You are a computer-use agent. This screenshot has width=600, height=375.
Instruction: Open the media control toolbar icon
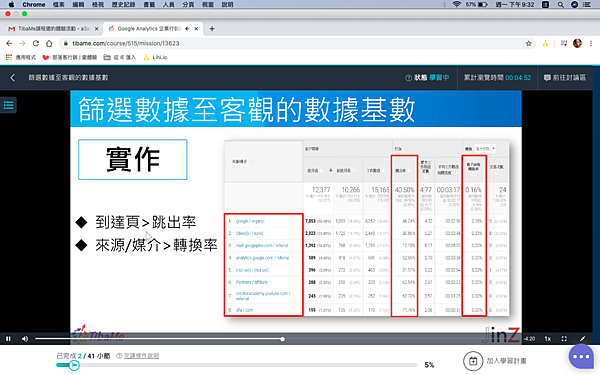(x=564, y=43)
